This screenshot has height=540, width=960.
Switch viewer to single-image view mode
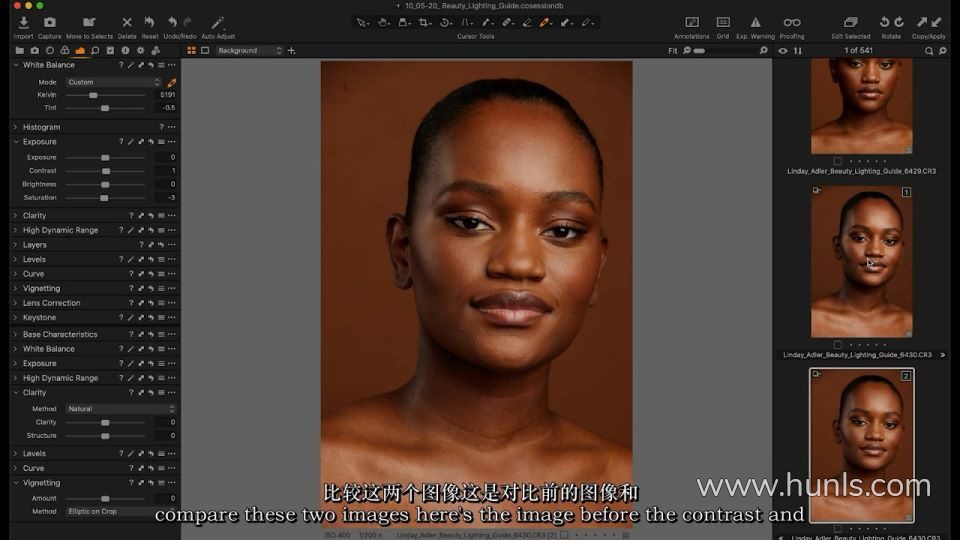[x=205, y=51]
